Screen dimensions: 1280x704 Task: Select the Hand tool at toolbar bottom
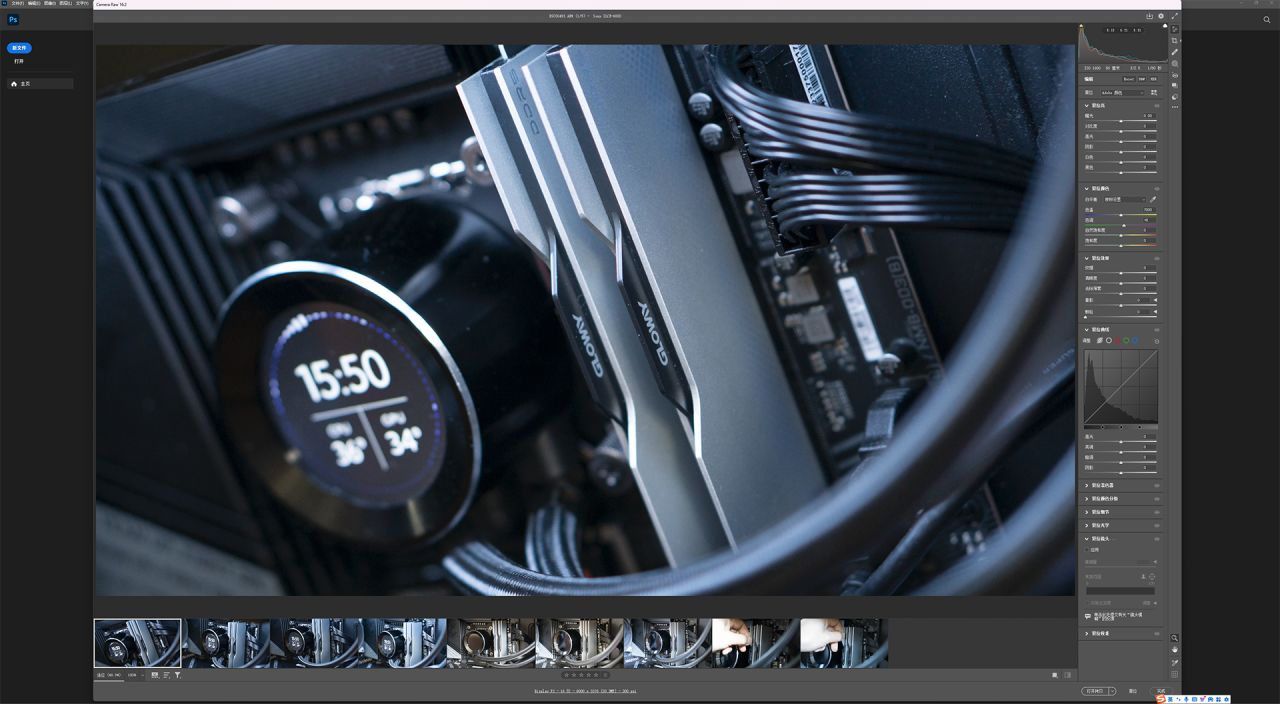tap(1175, 649)
